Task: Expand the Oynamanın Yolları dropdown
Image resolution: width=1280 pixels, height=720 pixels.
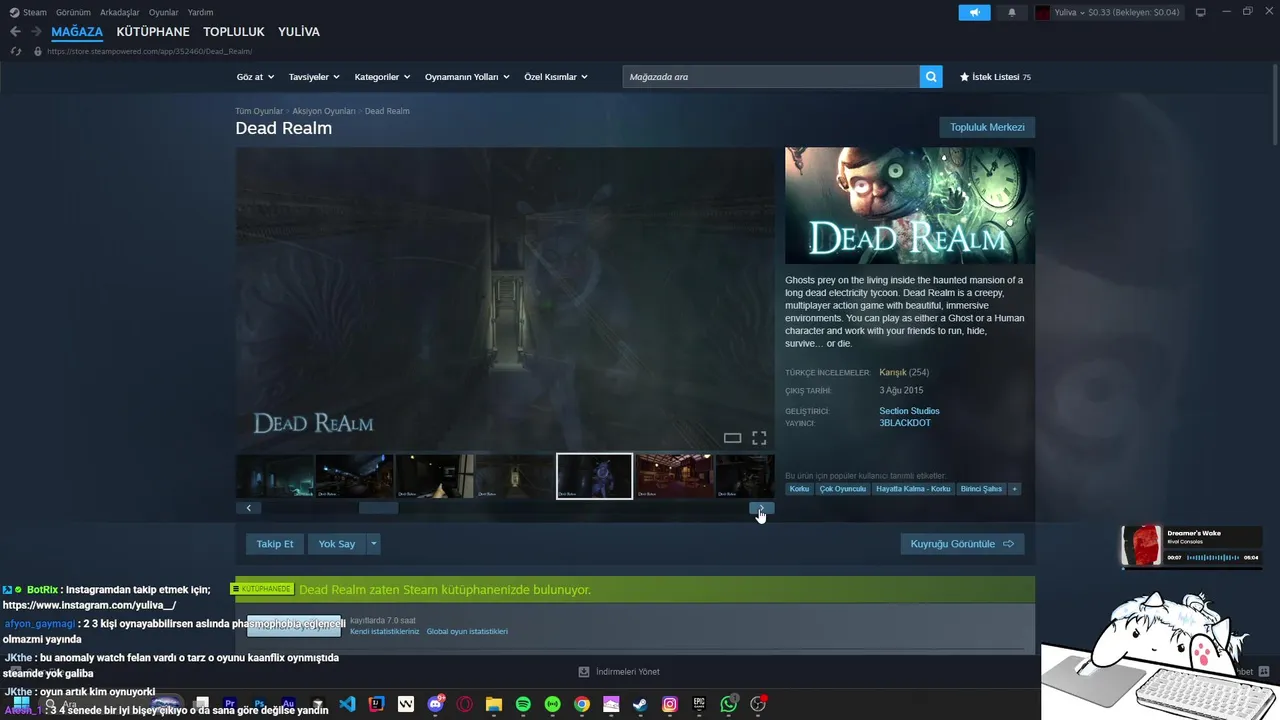Action: (x=467, y=77)
